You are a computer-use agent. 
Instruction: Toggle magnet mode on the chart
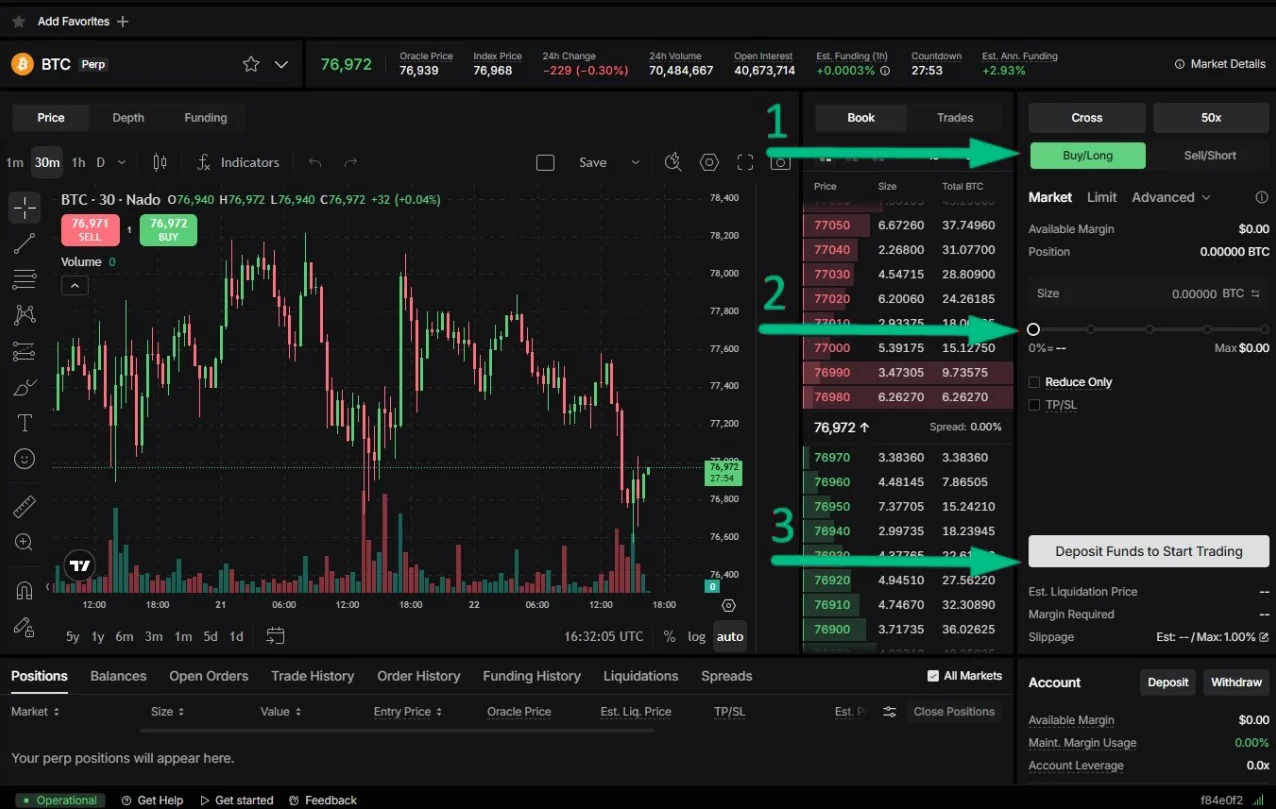[25, 590]
